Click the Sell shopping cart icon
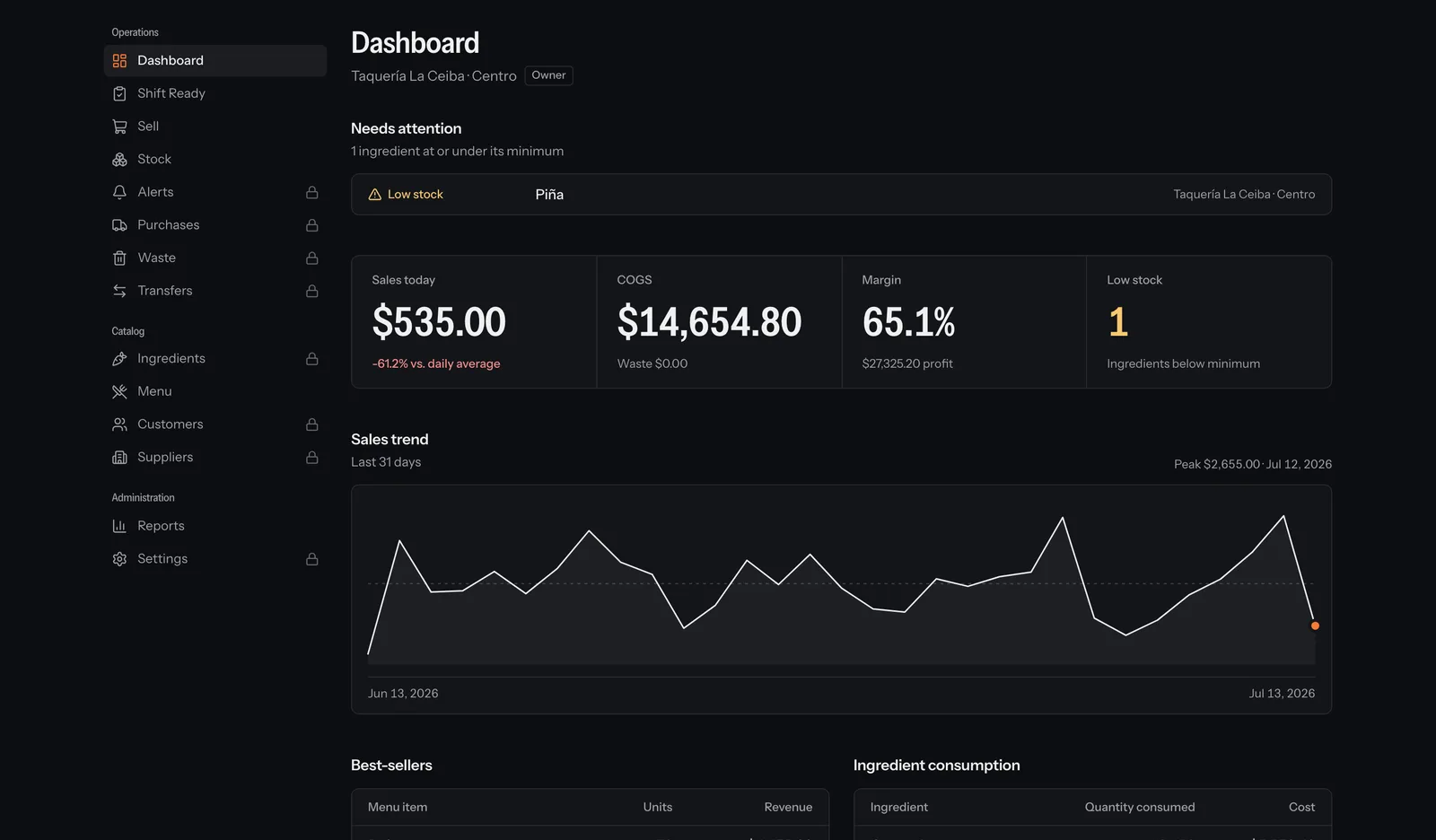The image size is (1436, 840). pos(119,127)
